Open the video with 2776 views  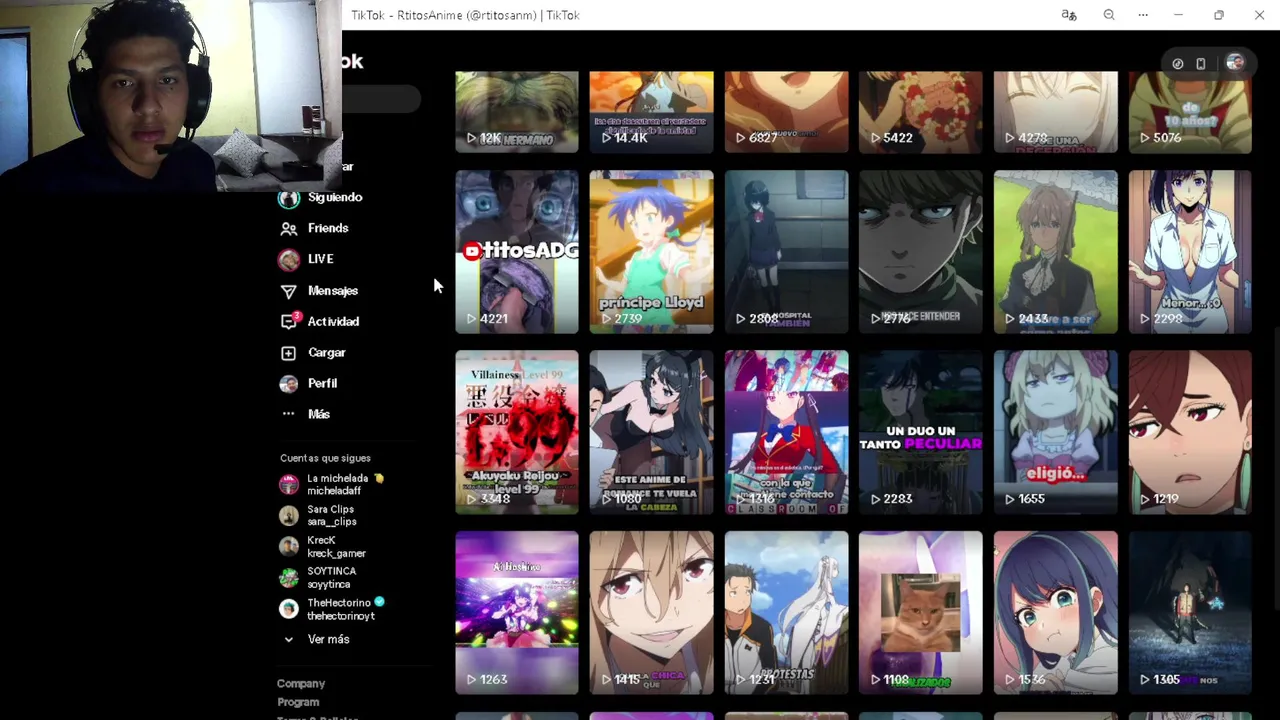click(920, 252)
